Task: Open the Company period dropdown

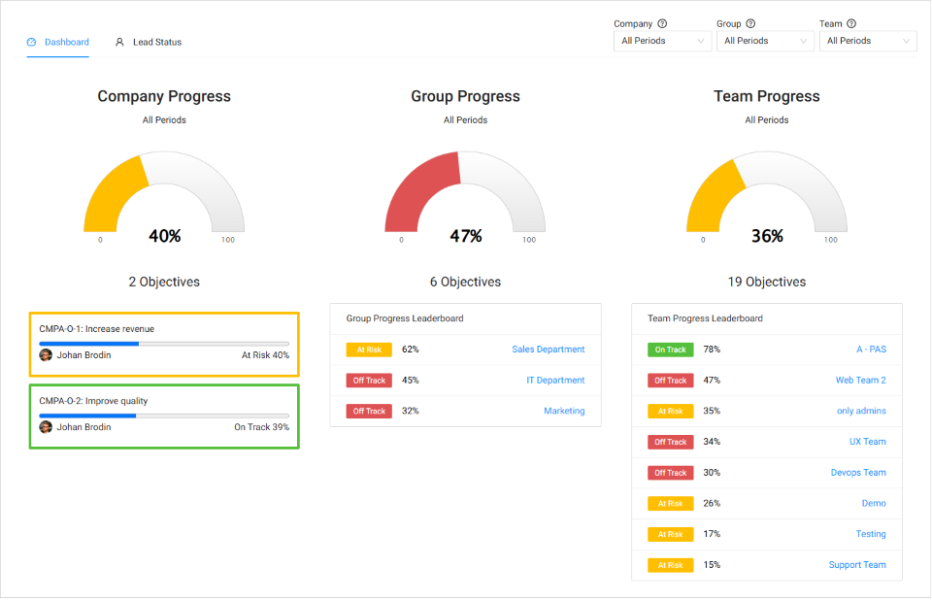Action: [x=662, y=41]
